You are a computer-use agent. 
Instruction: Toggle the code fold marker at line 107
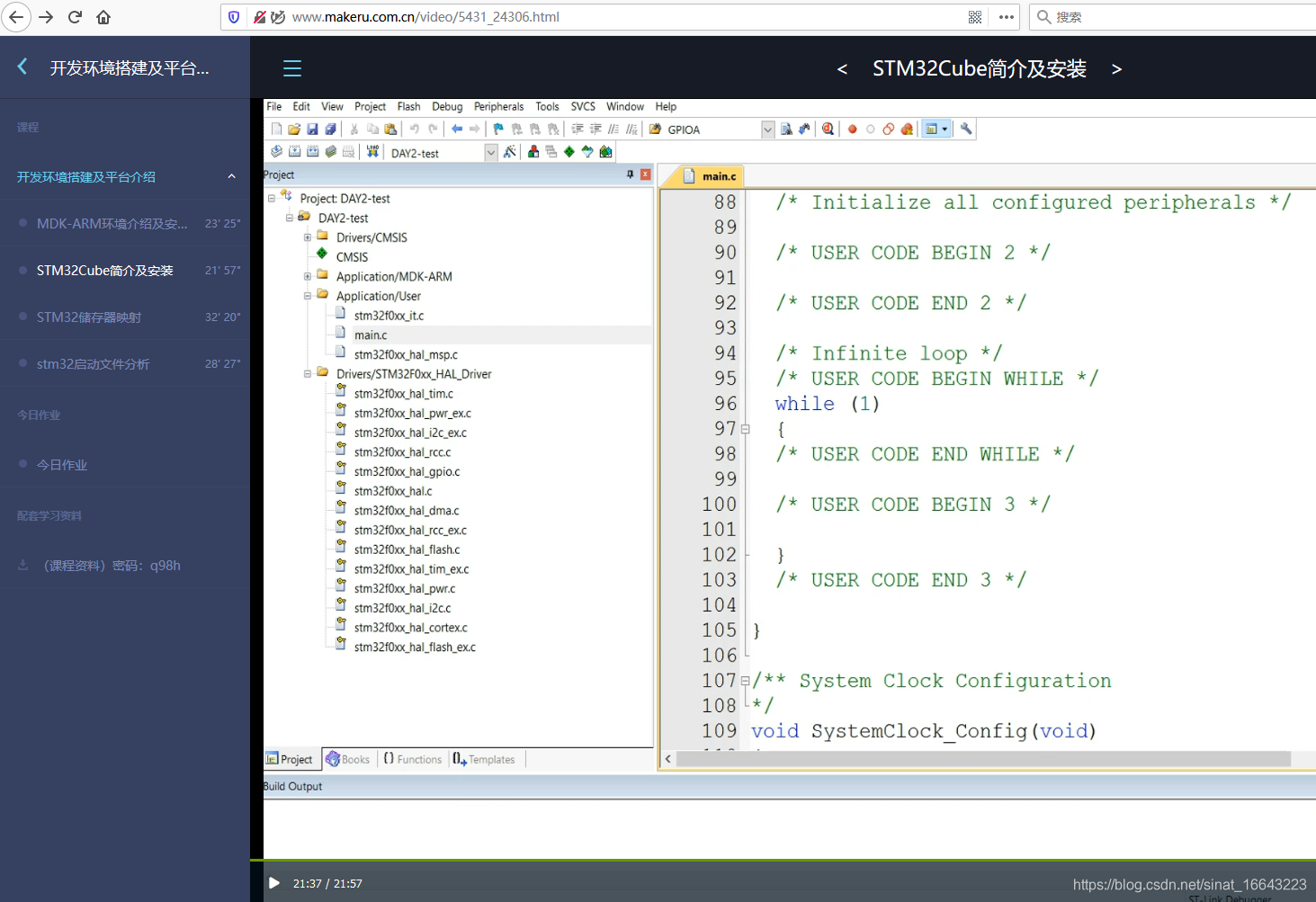pos(745,681)
